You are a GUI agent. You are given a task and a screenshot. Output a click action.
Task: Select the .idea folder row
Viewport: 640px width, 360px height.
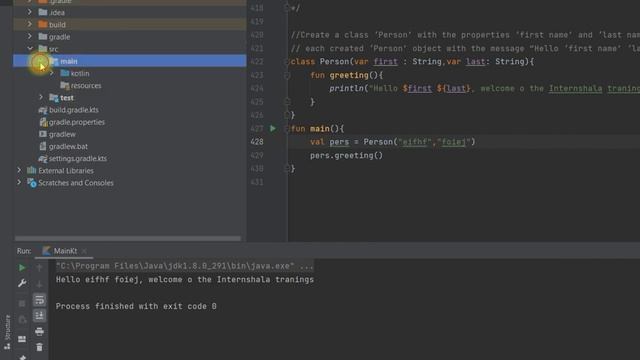130,12
